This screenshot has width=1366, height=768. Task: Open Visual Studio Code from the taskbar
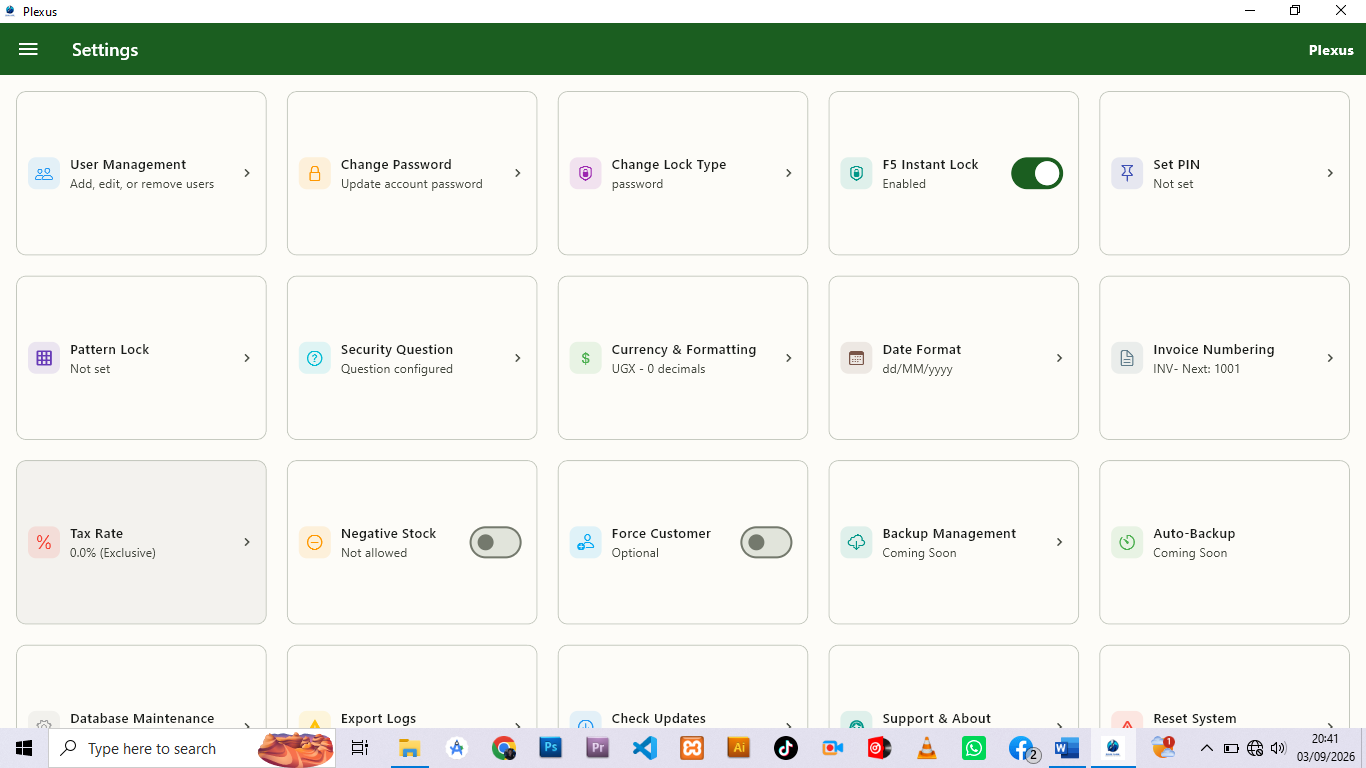(x=645, y=748)
